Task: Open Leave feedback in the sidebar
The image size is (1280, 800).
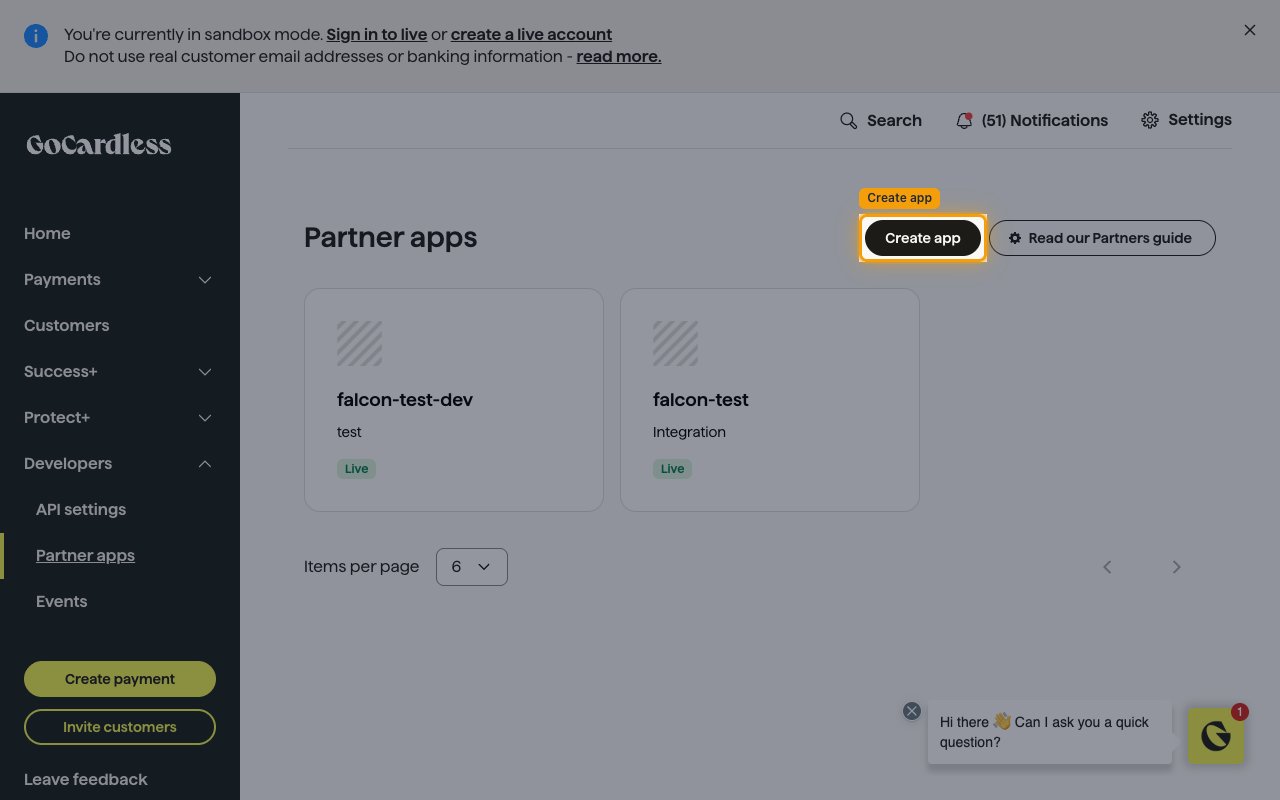Action: 86,779
